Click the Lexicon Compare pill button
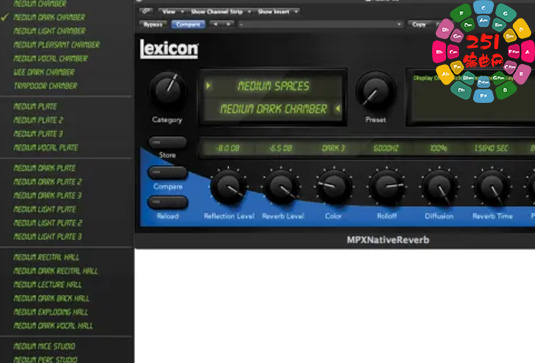The image size is (535, 363). [168, 172]
